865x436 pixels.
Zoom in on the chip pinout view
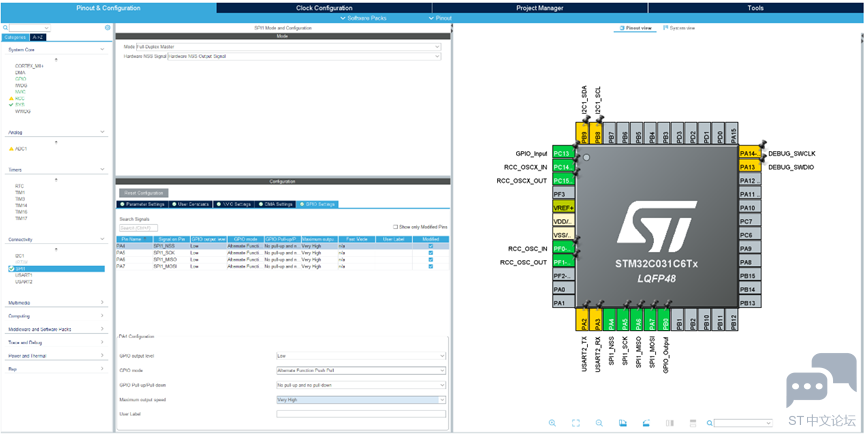coord(552,423)
